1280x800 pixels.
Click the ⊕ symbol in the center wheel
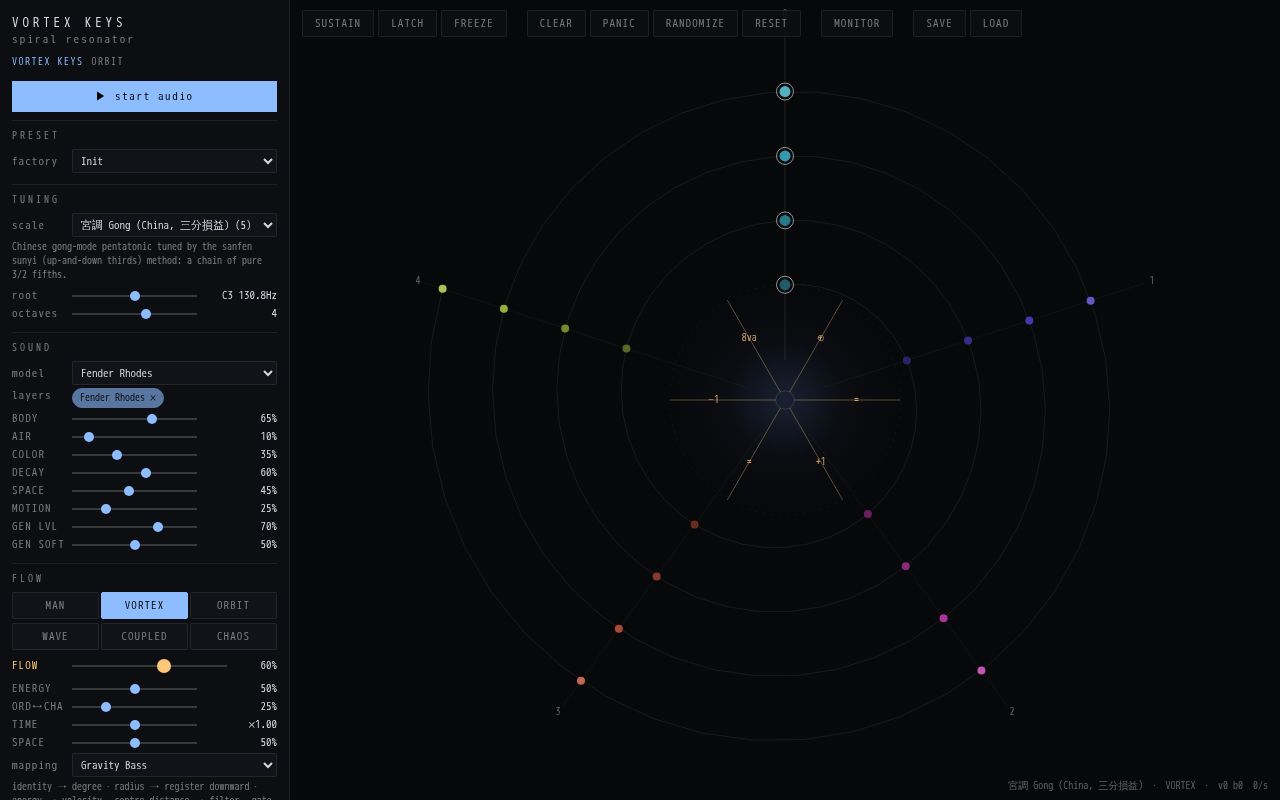coord(821,338)
